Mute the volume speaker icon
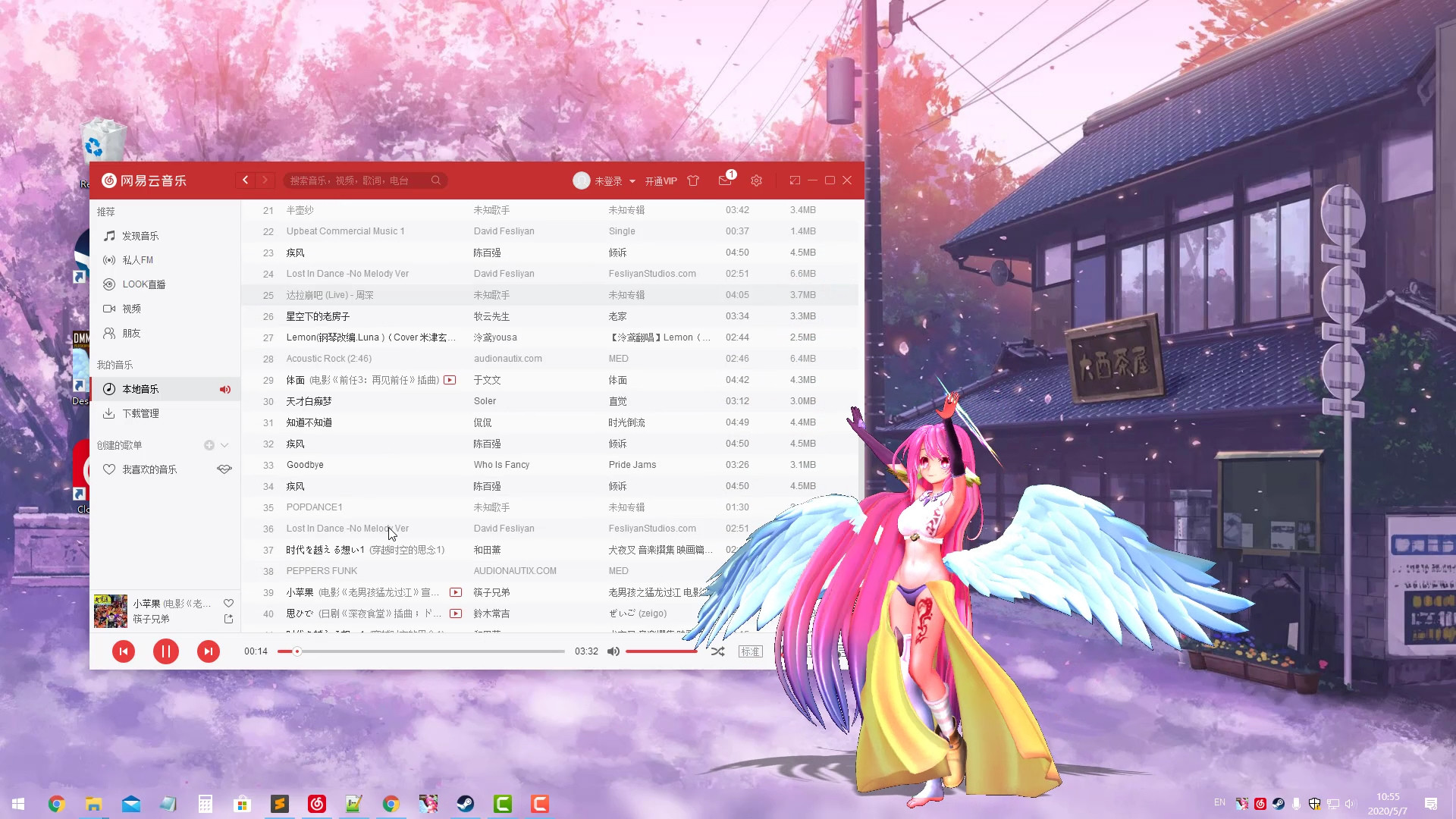 pos(613,651)
